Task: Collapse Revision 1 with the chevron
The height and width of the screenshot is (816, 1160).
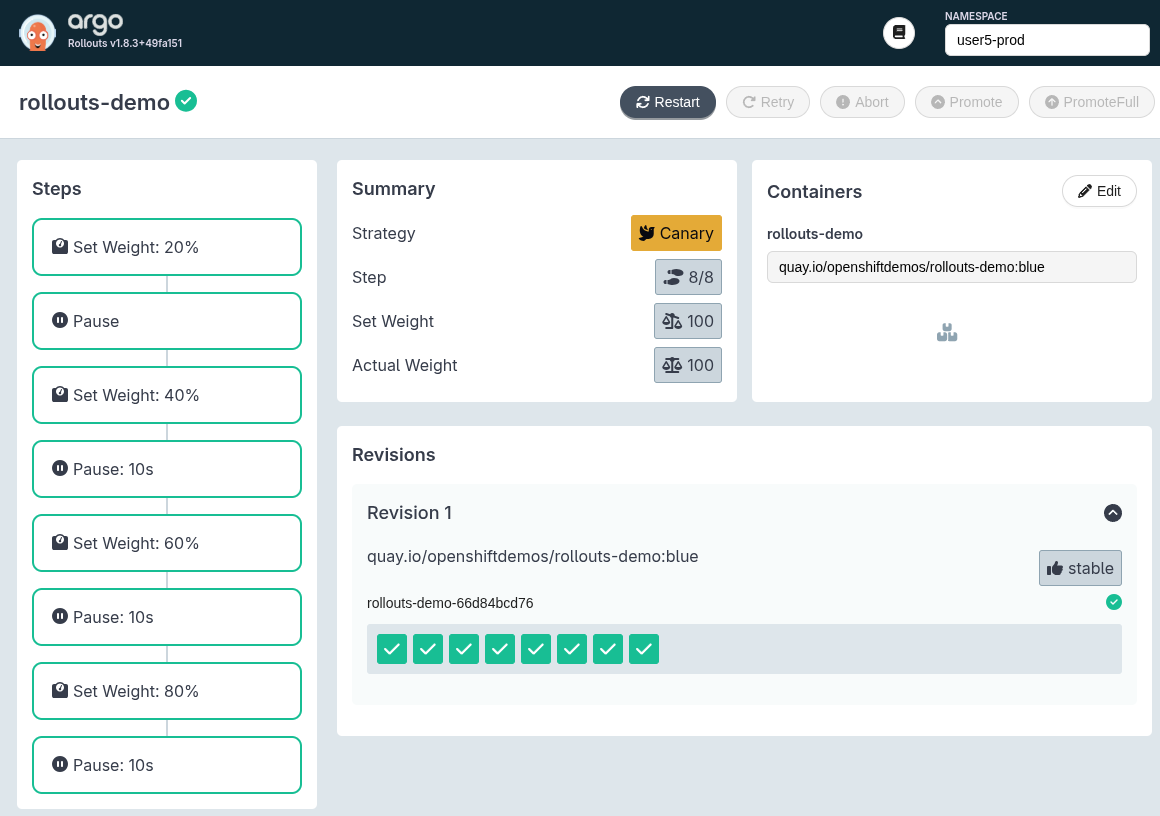Action: pos(1112,513)
